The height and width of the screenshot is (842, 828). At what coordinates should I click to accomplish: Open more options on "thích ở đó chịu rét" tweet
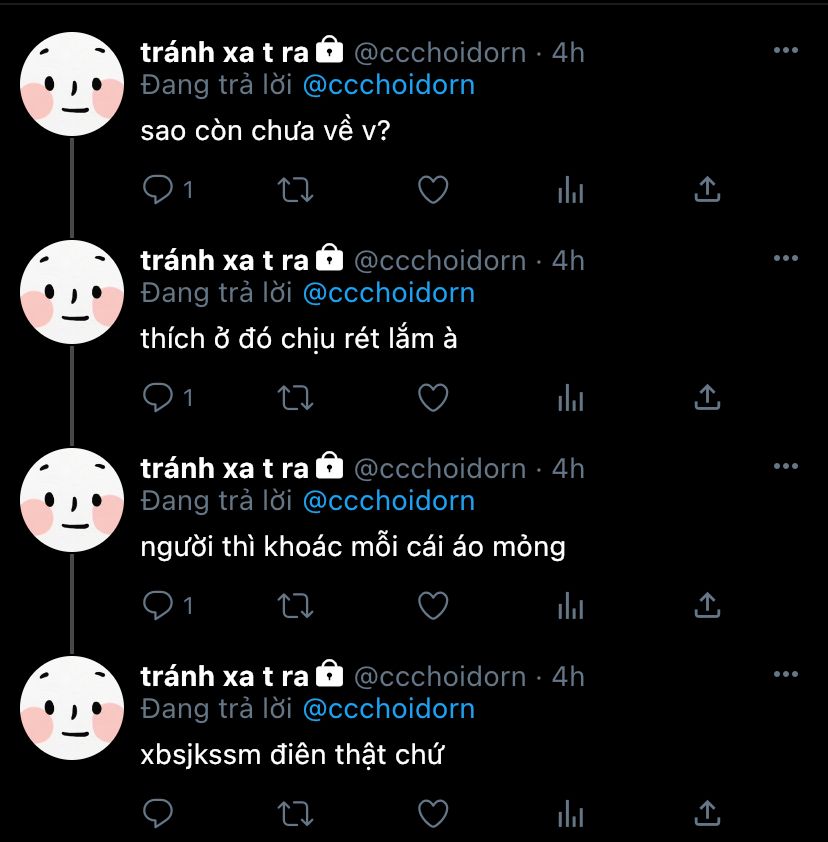(x=786, y=258)
